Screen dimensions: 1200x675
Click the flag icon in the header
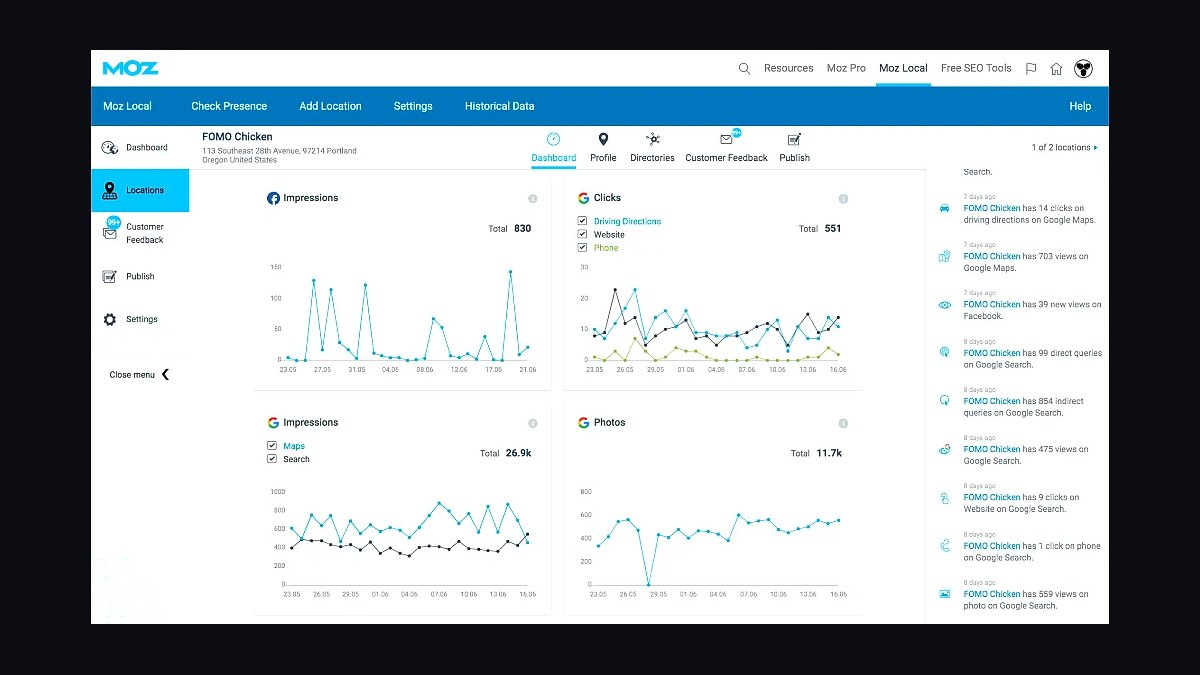point(1031,69)
